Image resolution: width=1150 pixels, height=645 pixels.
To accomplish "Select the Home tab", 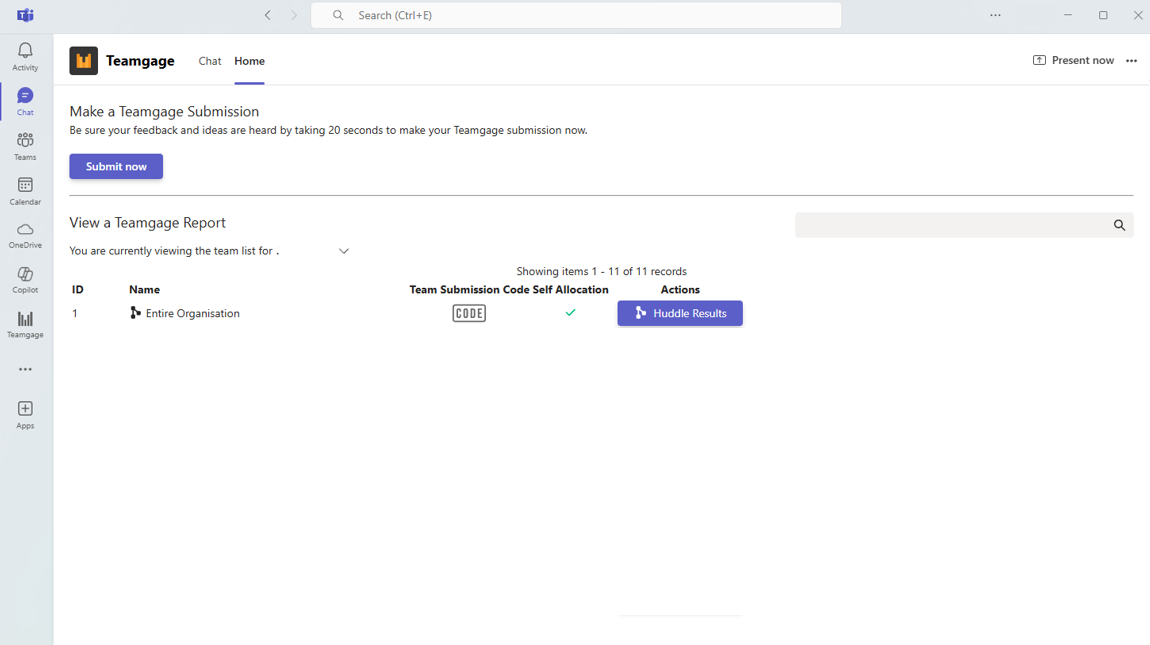I will [249, 61].
